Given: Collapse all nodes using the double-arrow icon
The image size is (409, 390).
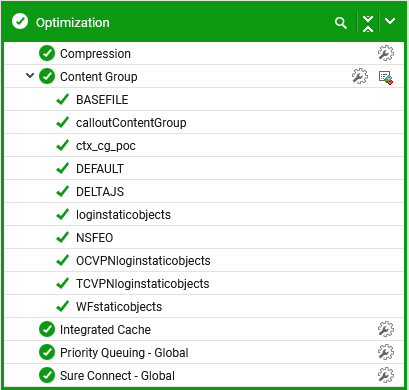Looking at the screenshot, I should [368, 23].
